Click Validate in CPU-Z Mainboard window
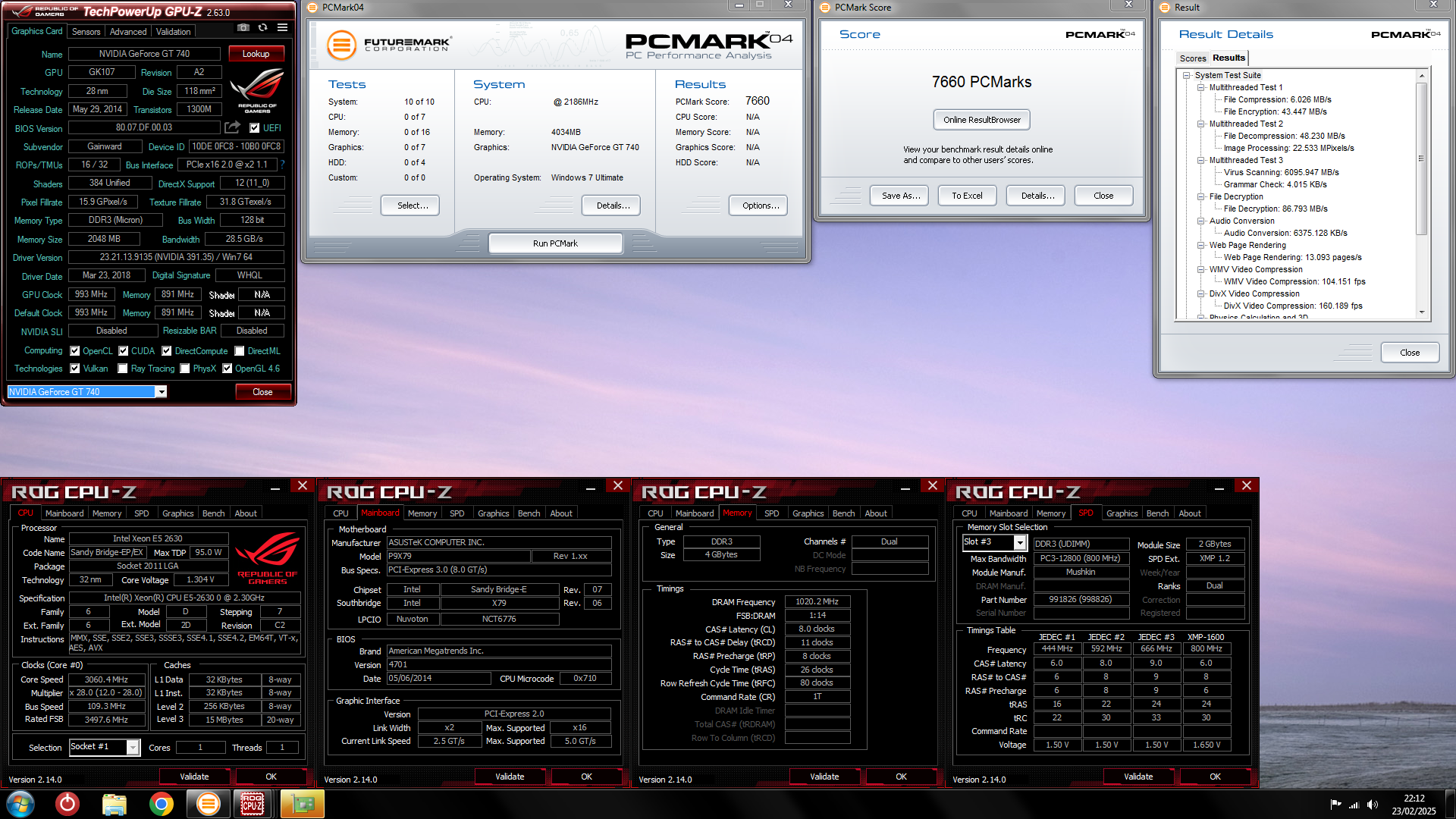Viewport: 1456px width, 819px height. tap(510, 777)
